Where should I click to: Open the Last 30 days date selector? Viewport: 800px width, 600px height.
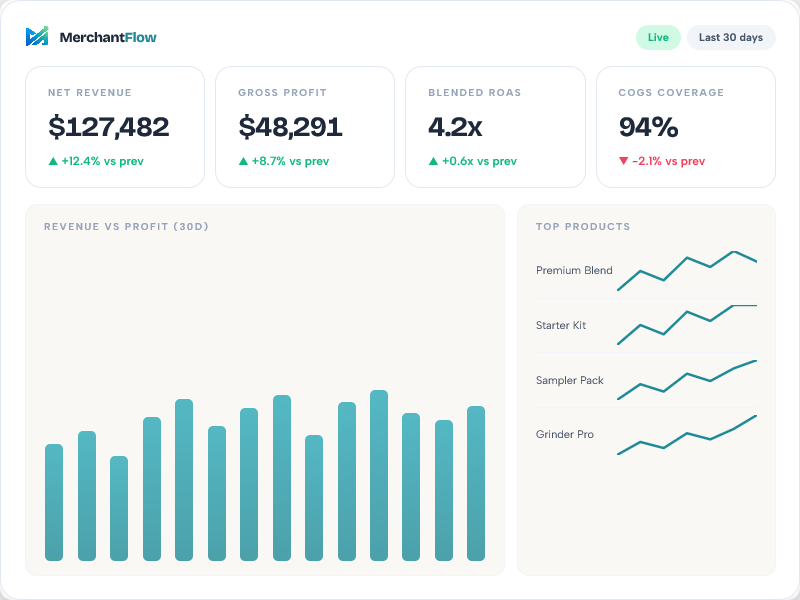click(729, 37)
